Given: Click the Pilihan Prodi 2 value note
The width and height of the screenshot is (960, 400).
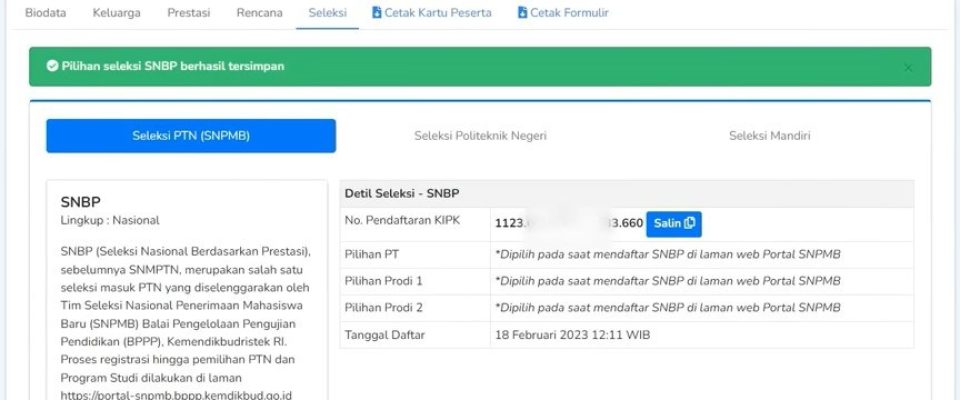Looking at the screenshot, I should (667, 308).
